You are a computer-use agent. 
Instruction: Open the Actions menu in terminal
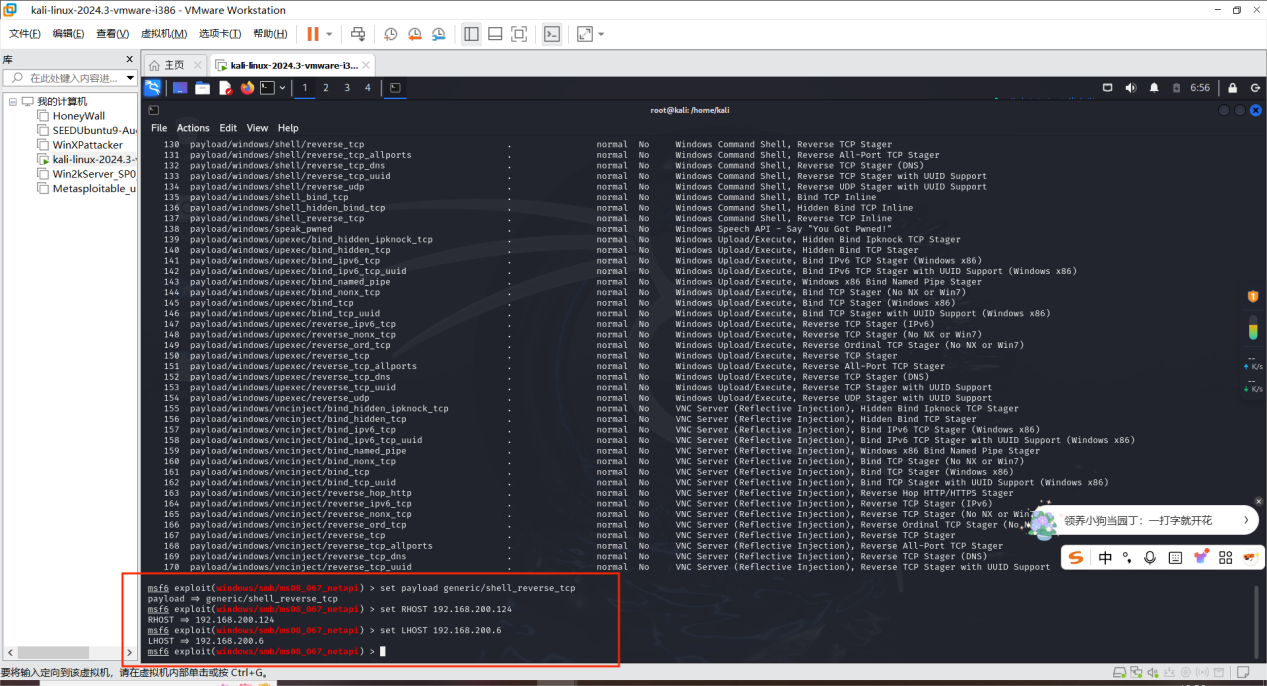(193, 128)
